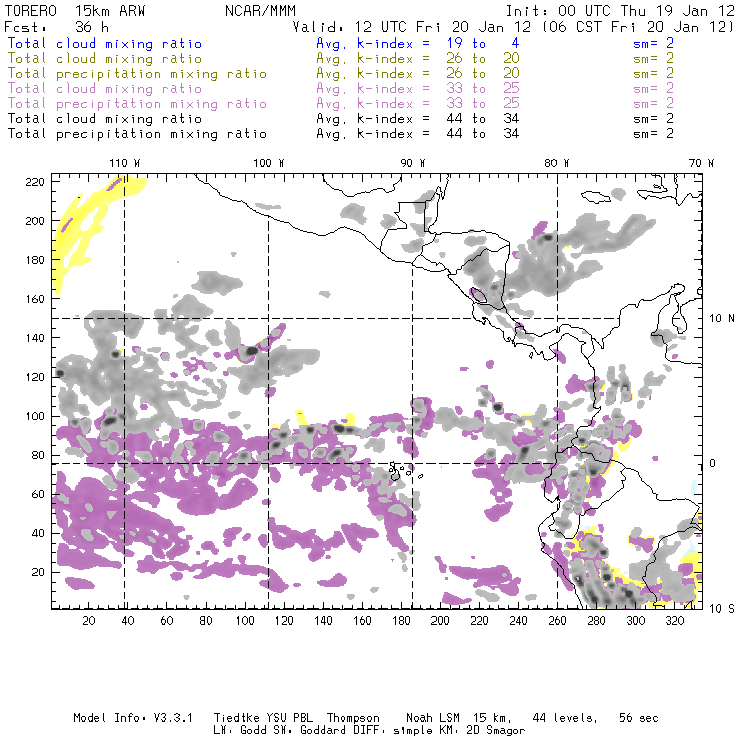Click the "220" tick label on vertical axis
The width and height of the screenshot is (740, 740).
click(x=35, y=182)
